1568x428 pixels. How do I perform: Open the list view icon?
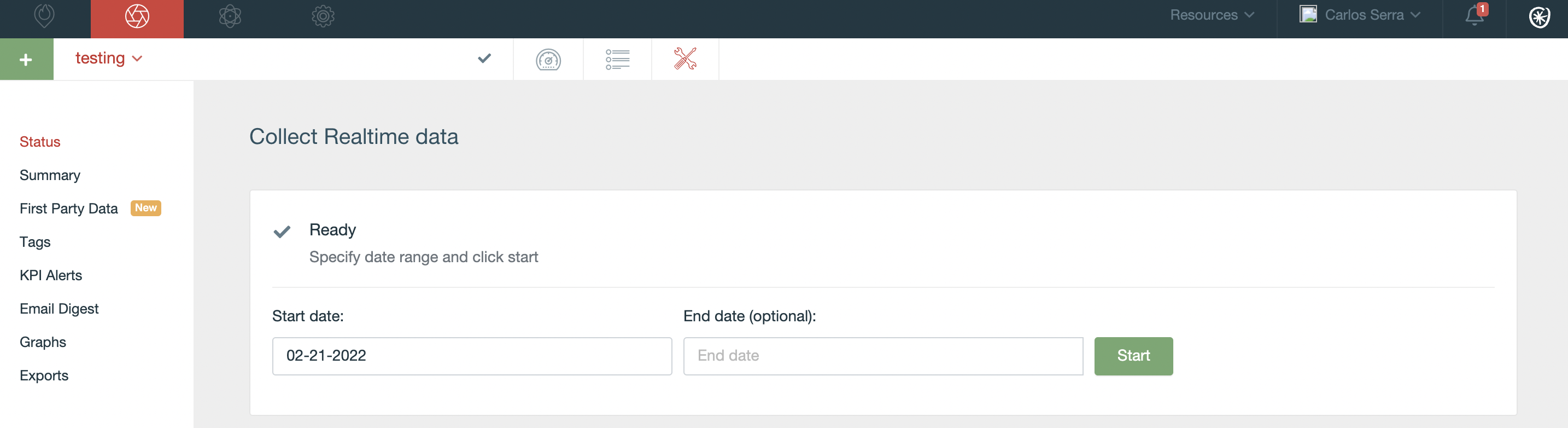click(x=617, y=59)
